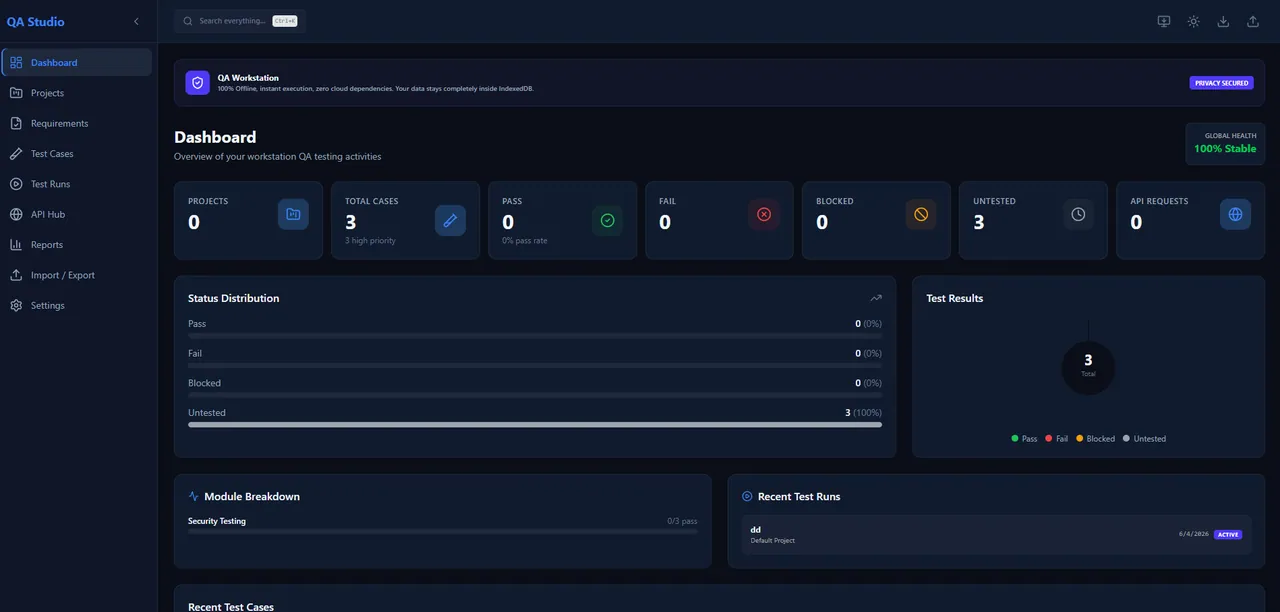Screen dimensions: 1280x612
Task: Toggle the Untested legend item
Action: click(1144, 439)
